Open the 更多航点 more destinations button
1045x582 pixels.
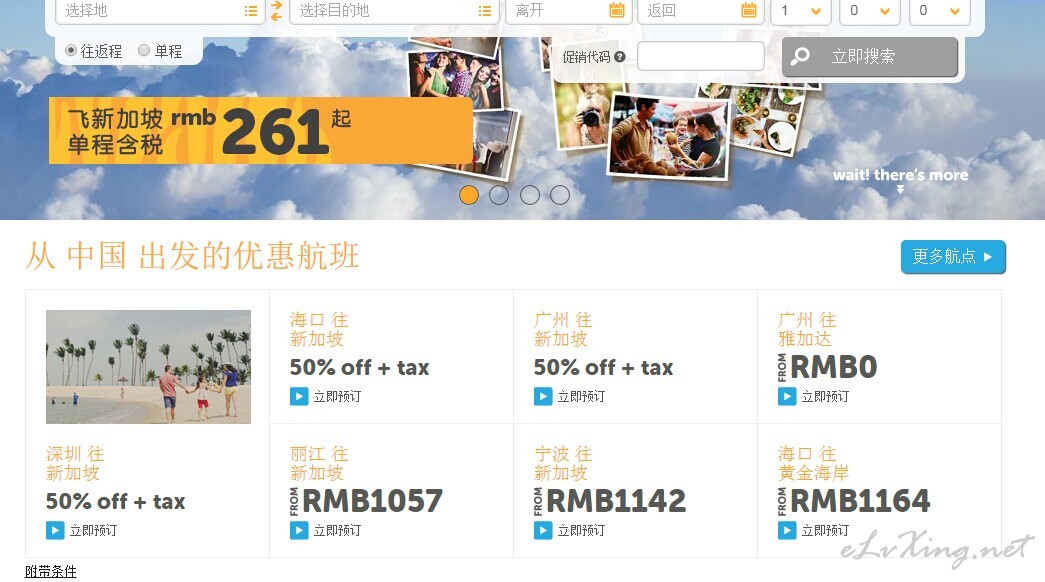click(953, 257)
